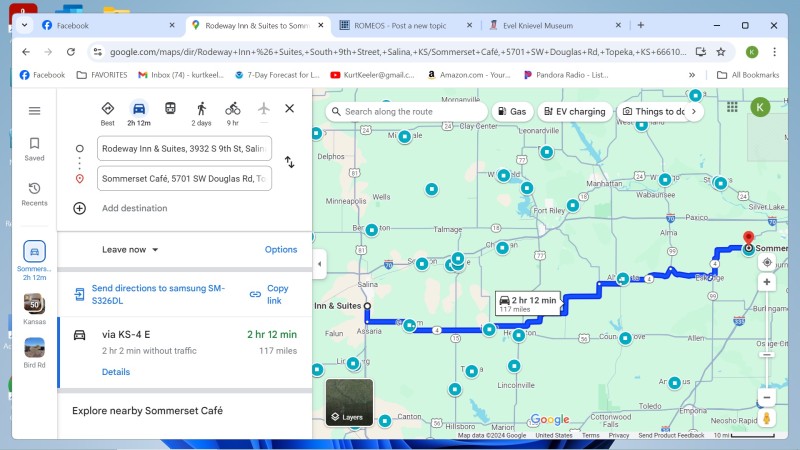Open route Options

[x=281, y=249]
